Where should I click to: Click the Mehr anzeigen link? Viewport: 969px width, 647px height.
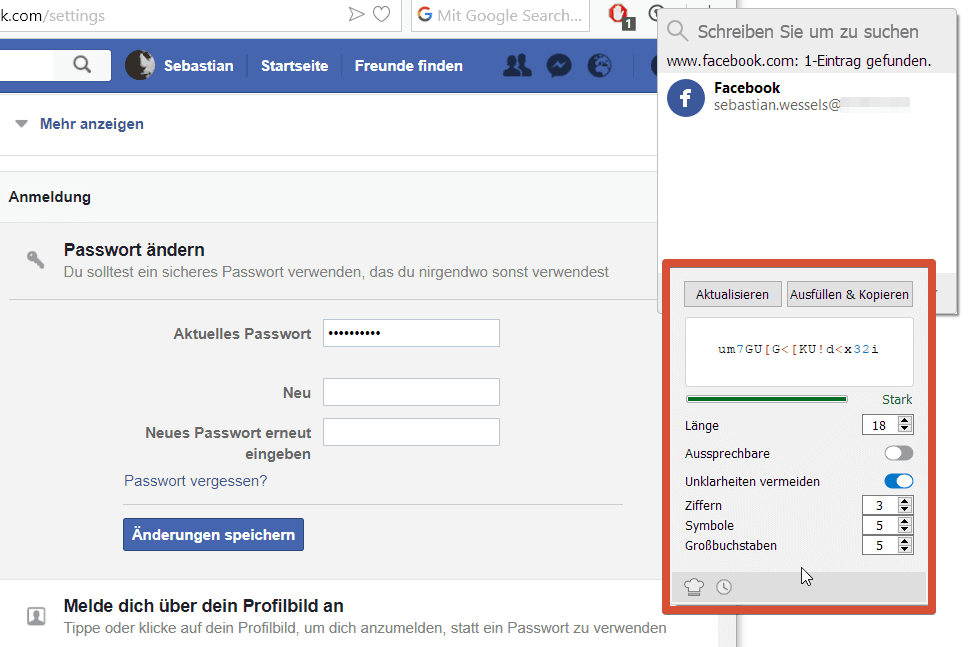91,124
